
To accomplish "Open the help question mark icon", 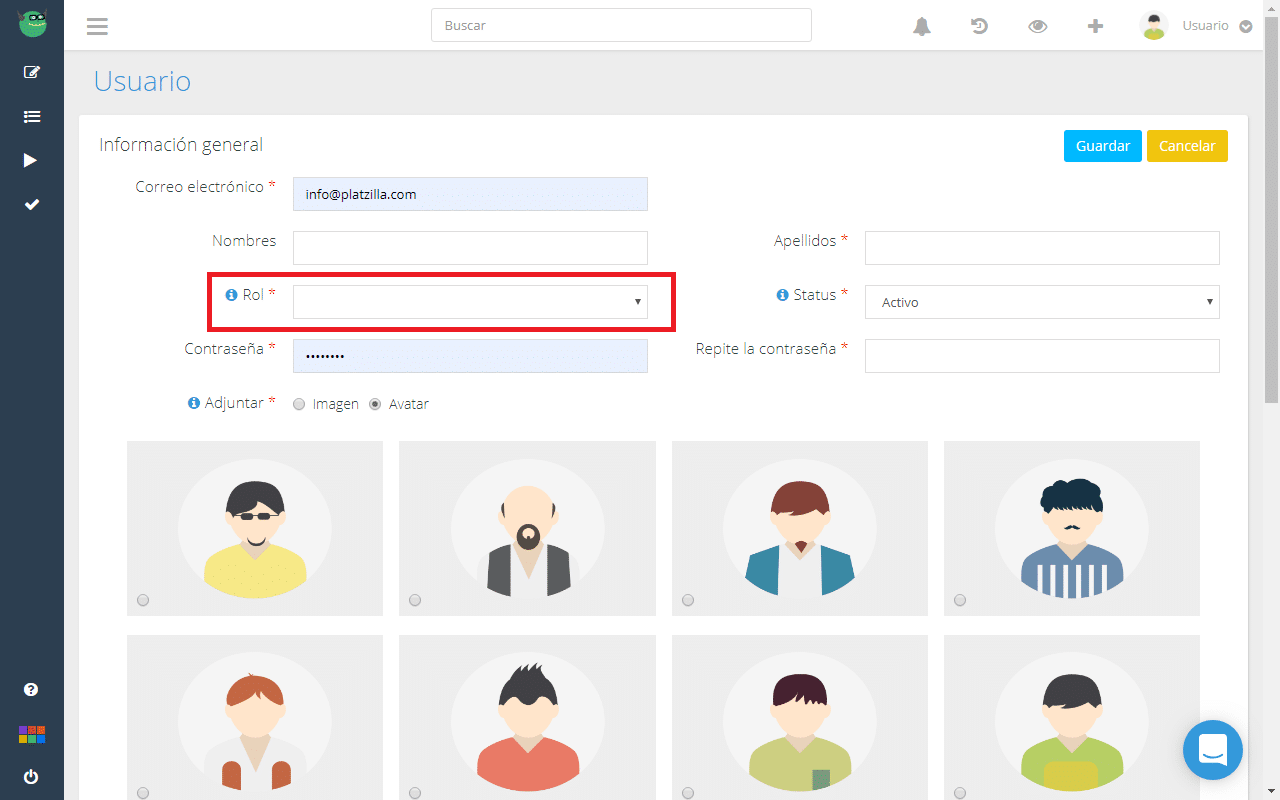I will pos(32,690).
